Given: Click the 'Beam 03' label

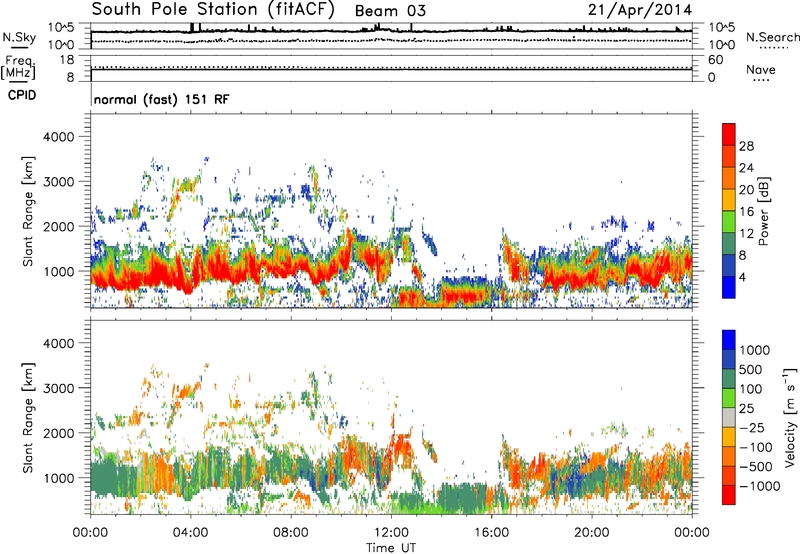Looking at the screenshot, I should click(390, 11).
